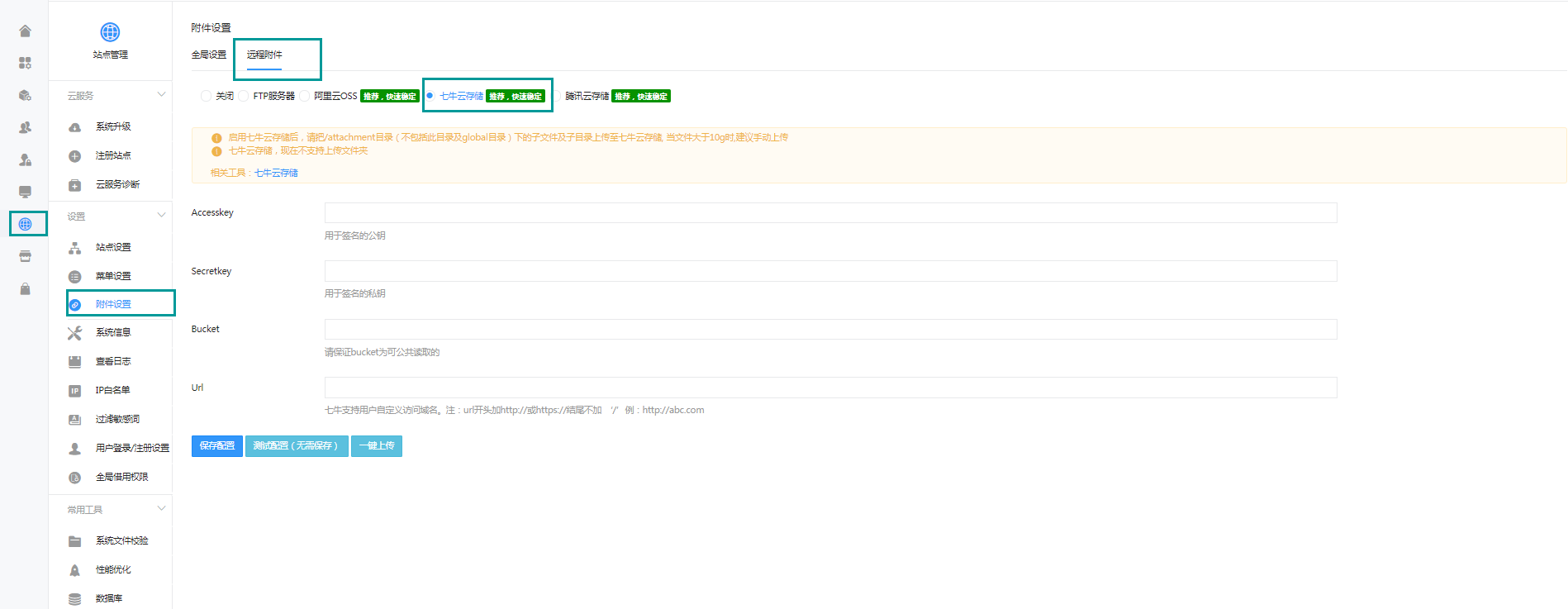The height and width of the screenshot is (609, 1568).
Task: Collapse the 设置 section chevron
Action: coord(161,216)
